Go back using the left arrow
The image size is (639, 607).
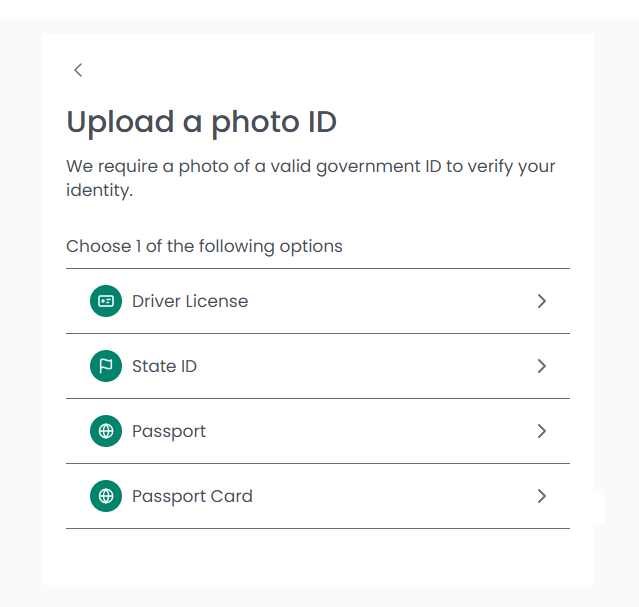coord(78,70)
